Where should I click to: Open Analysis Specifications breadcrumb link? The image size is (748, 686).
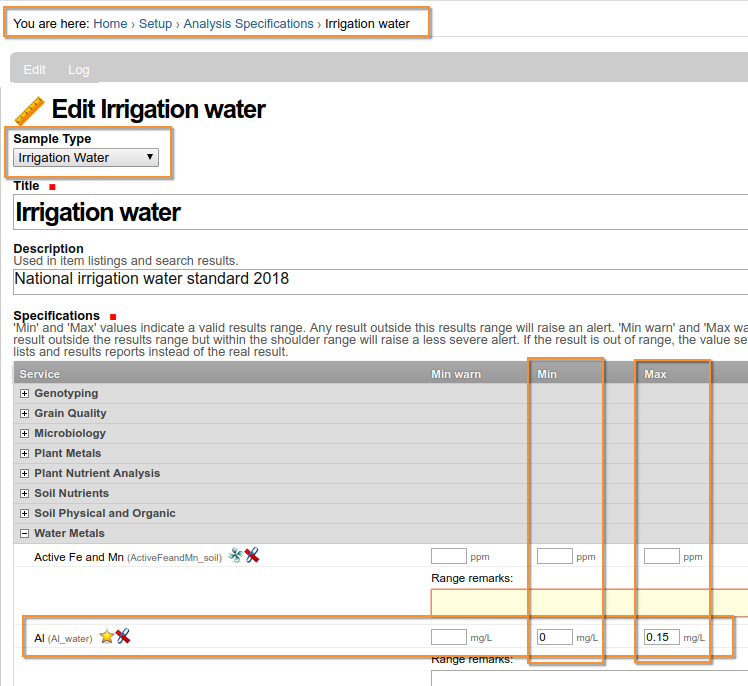[248, 23]
